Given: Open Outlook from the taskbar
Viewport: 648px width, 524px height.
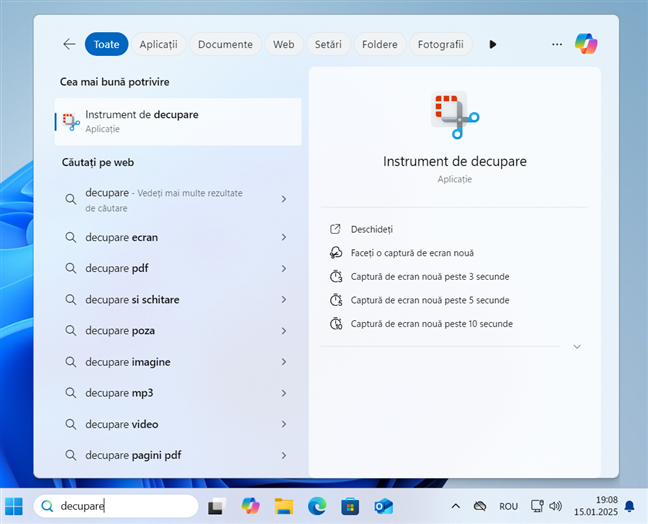Looking at the screenshot, I should [384, 506].
